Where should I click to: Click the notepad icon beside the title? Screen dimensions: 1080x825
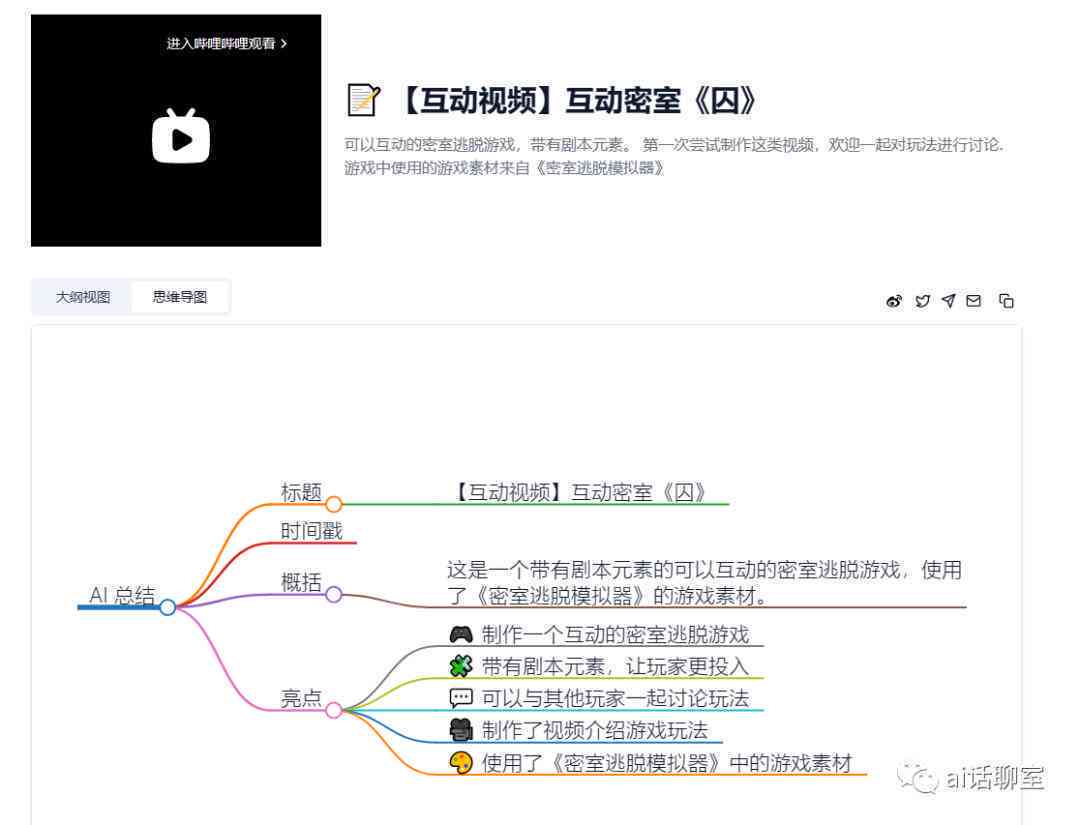tap(363, 101)
